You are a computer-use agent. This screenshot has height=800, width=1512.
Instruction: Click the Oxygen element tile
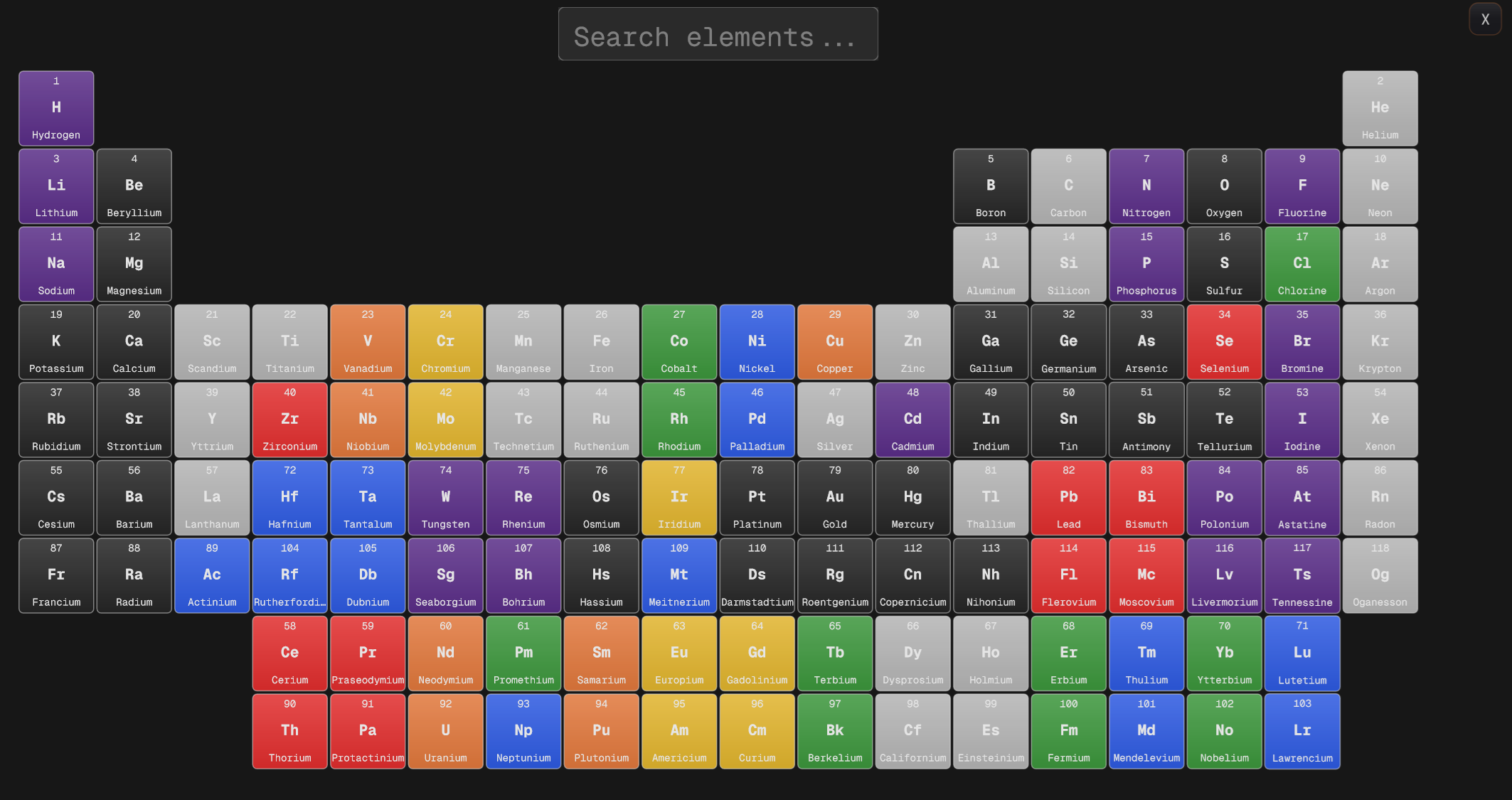pos(1224,186)
